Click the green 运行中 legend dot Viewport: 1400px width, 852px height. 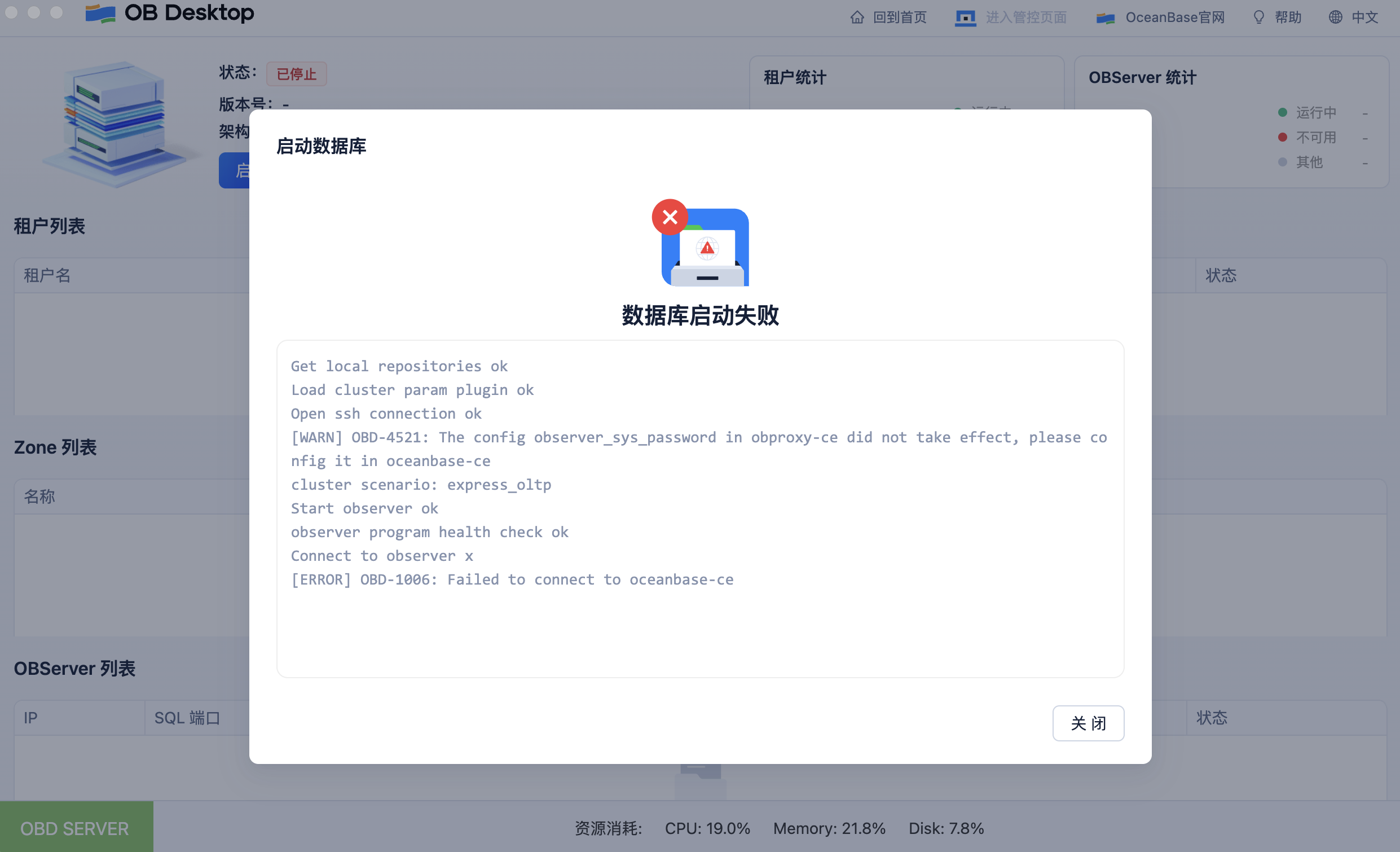(1282, 112)
